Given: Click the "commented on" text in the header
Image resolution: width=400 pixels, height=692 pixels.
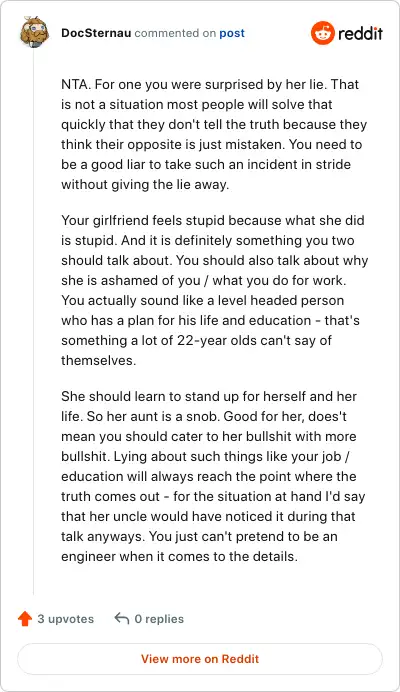Looking at the screenshot, I should coord(175,33).
